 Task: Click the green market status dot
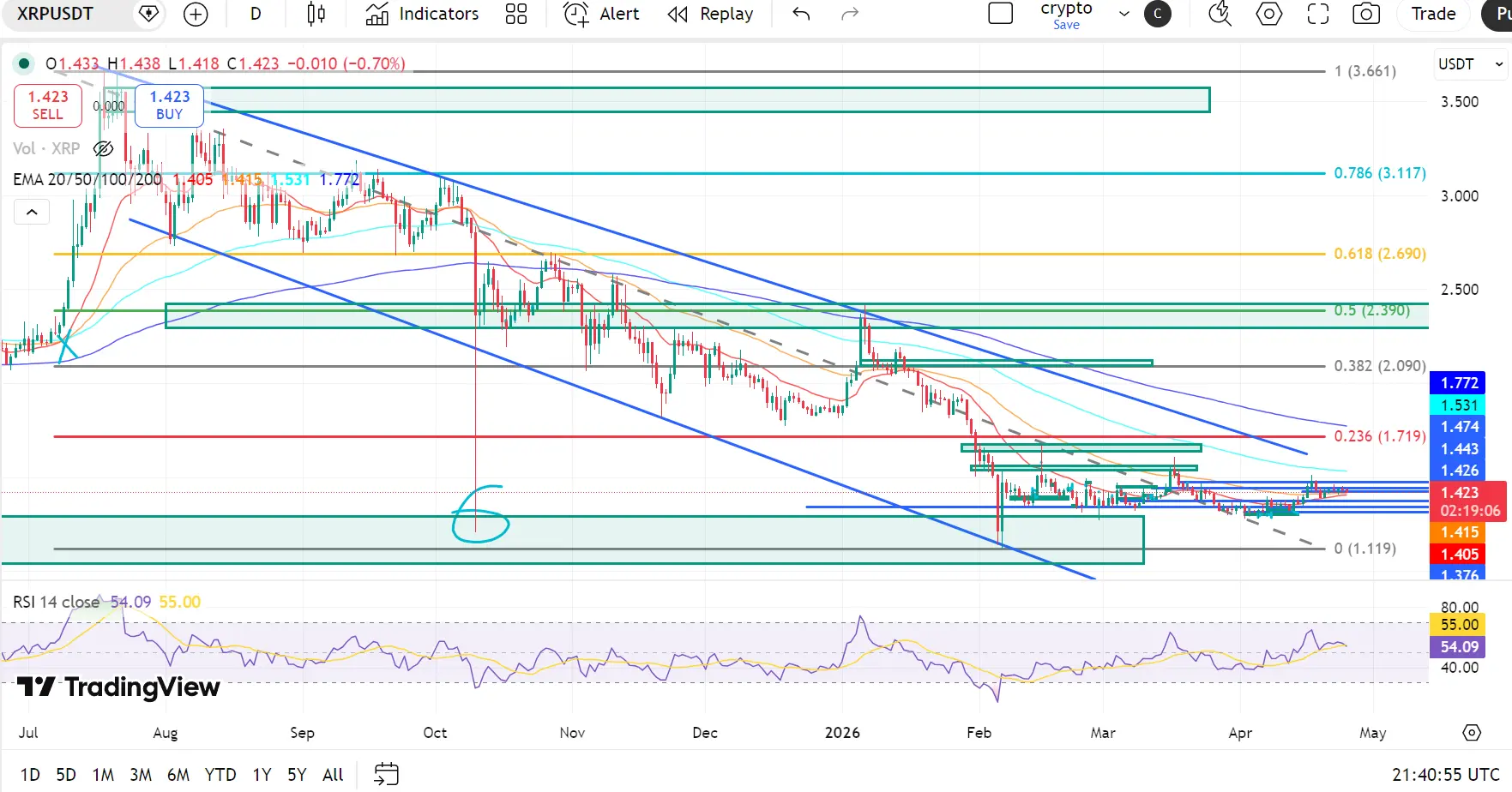point(24,63)
